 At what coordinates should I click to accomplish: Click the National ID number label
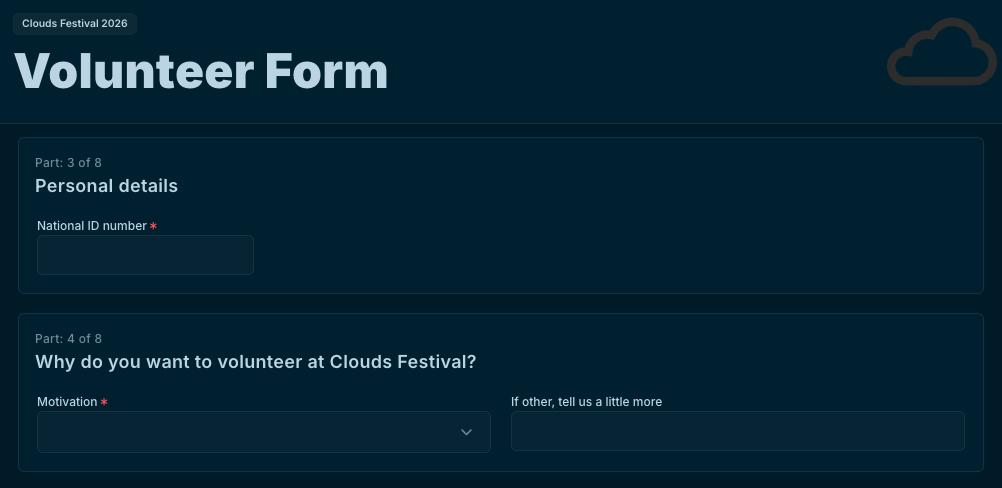[x=91, y=226]
